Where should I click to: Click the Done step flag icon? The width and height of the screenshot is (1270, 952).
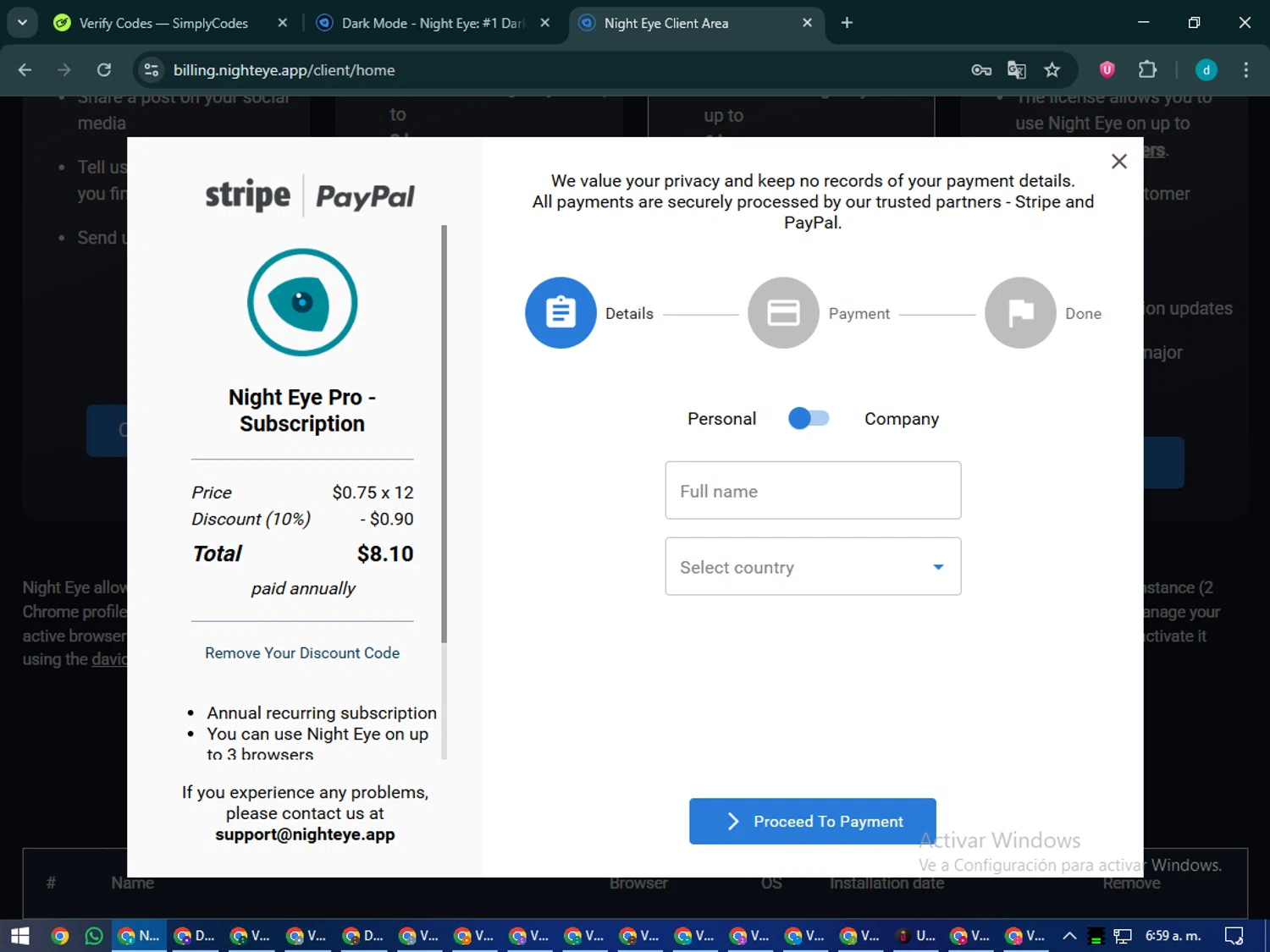[x=1020, y=312]
